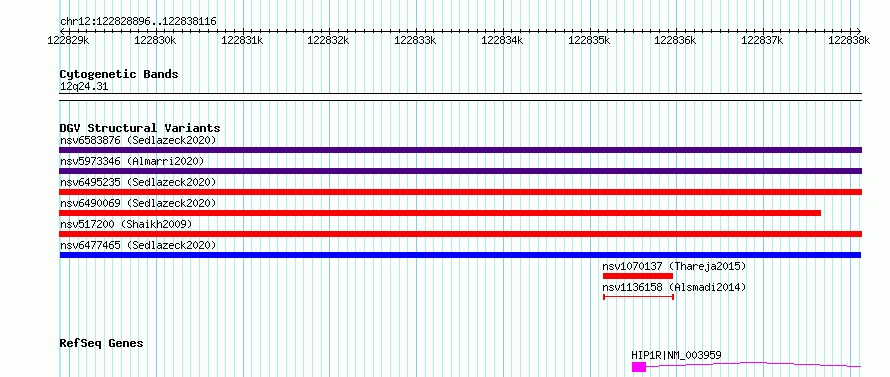Click the 122835k ruler label
The width and height of the screenshot is (890, 377).
(589, 40)
